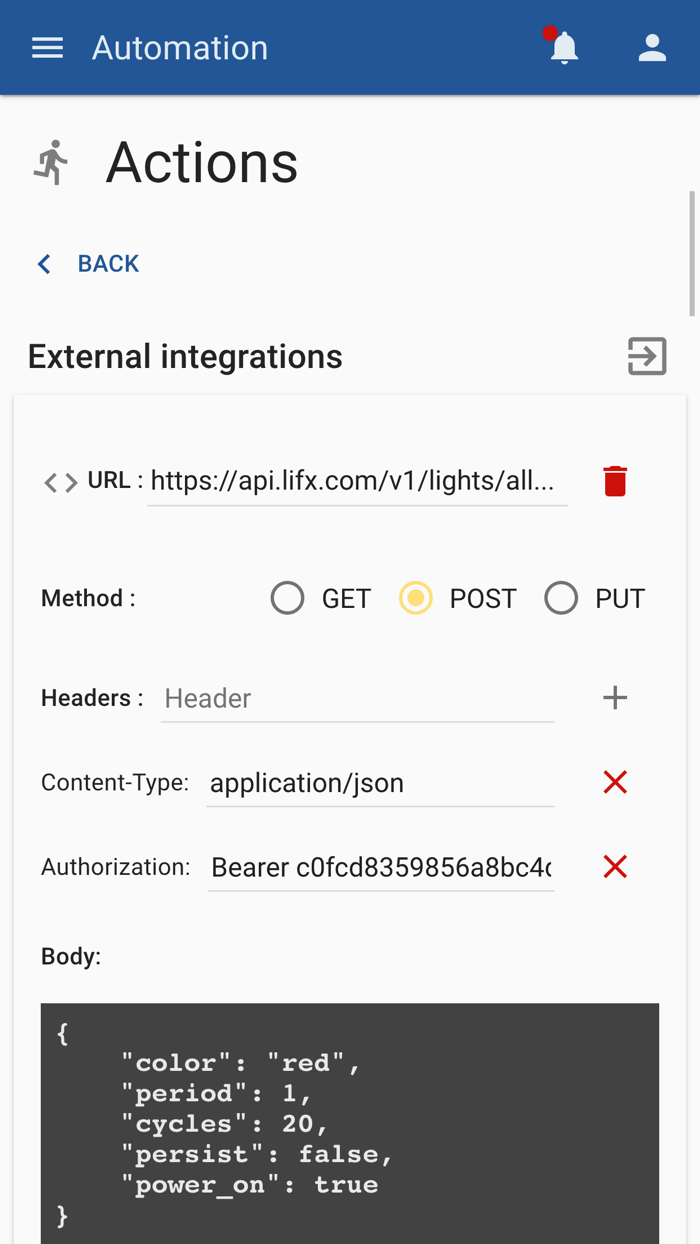Reselect the POST method radio button
This screenshot has width=700, height=1244.
tap(415, 597)
